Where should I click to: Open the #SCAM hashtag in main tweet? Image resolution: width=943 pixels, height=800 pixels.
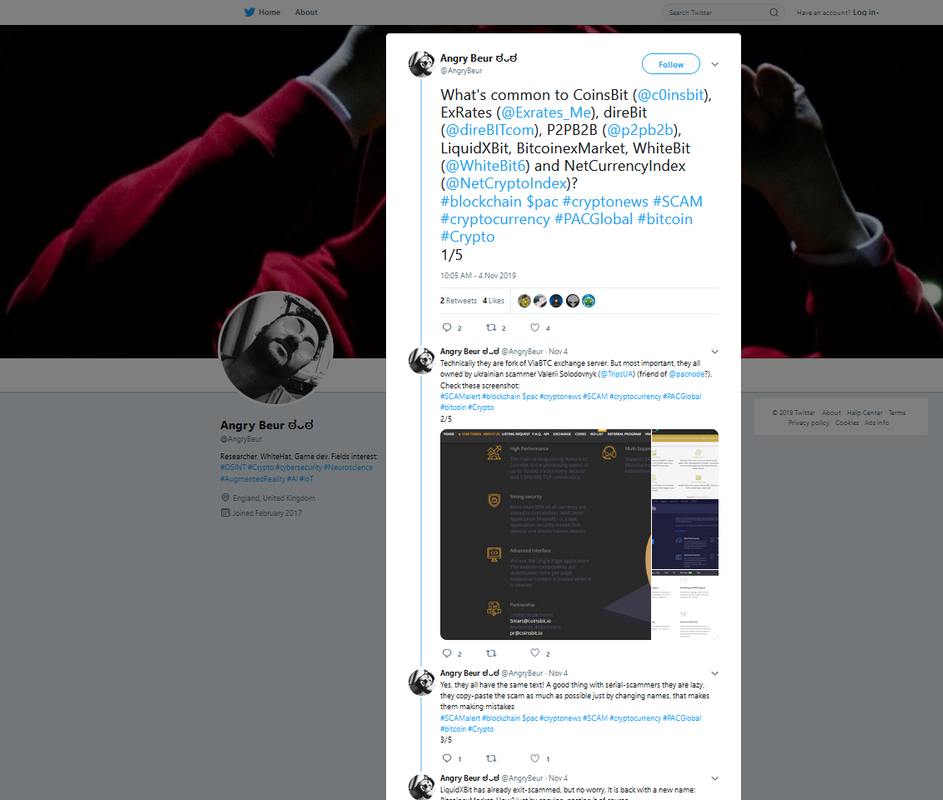tap(677, 202)
